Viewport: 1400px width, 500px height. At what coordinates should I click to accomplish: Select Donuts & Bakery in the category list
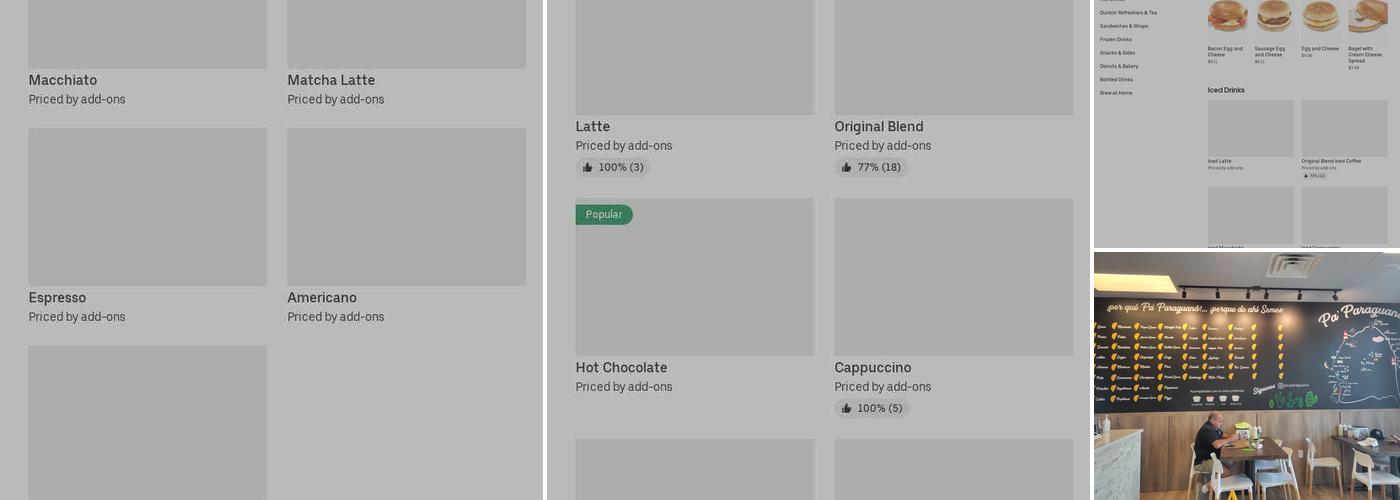1119,66
